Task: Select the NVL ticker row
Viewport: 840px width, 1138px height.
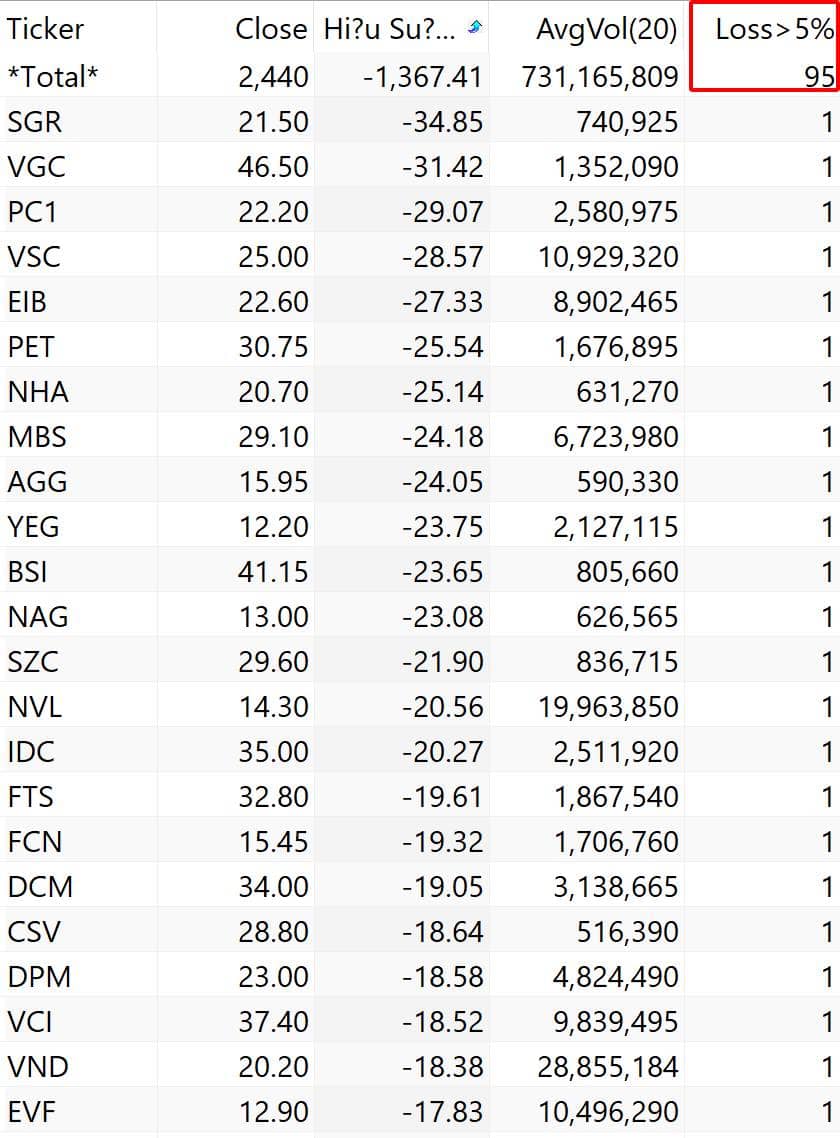Action: (x=35, y=707)
